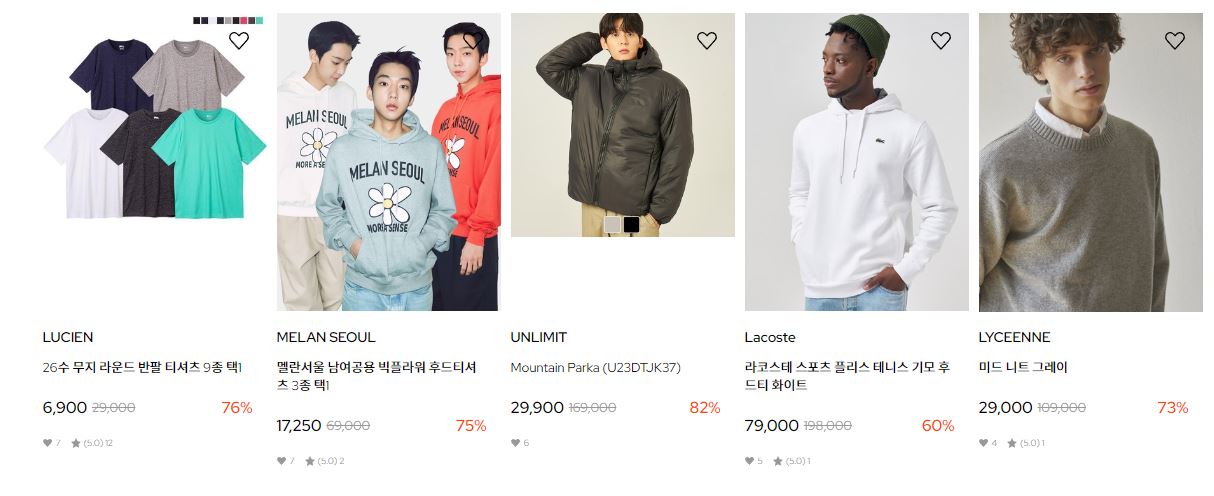Click the small likes heart under Mountain Parka
The image size is (1214, 496).
515,443
